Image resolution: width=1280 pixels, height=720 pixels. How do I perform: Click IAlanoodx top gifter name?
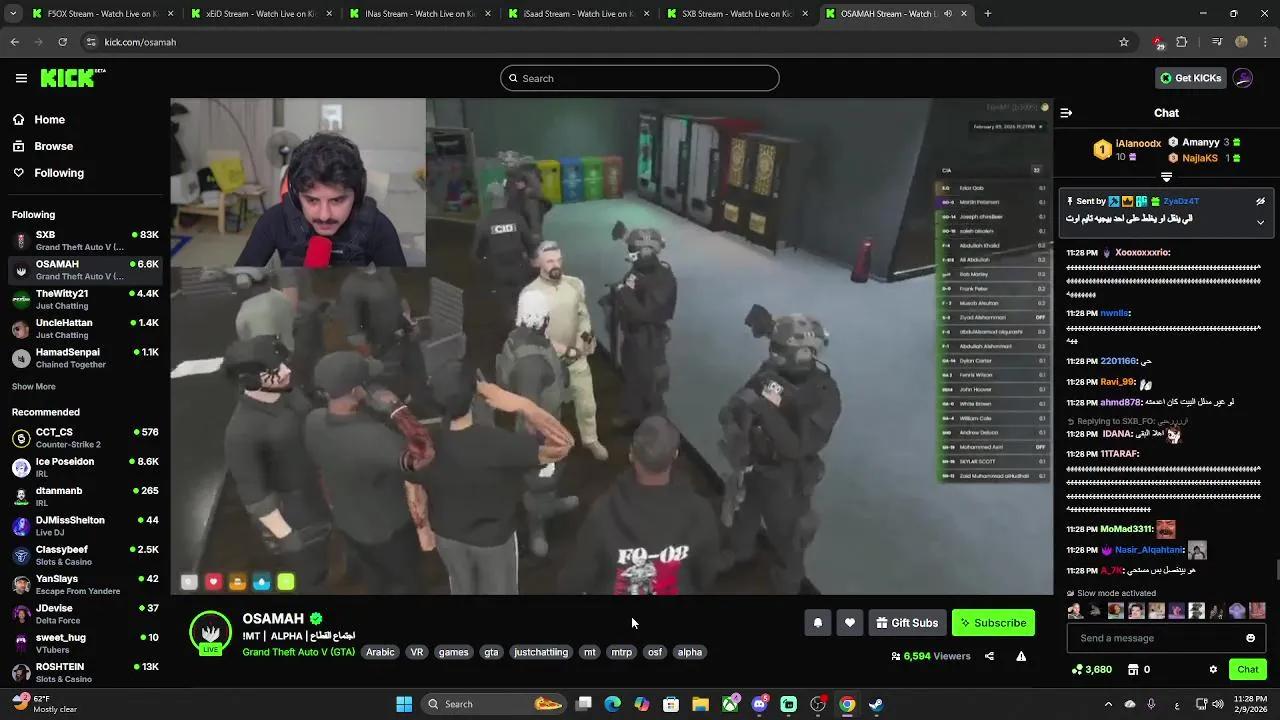(1138, 144)
